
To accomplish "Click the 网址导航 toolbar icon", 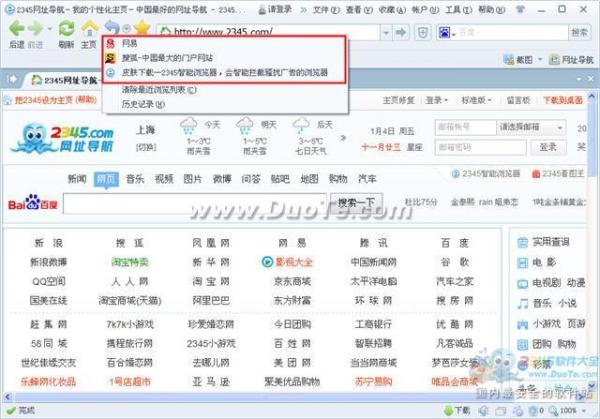I will tap(554, 60).
